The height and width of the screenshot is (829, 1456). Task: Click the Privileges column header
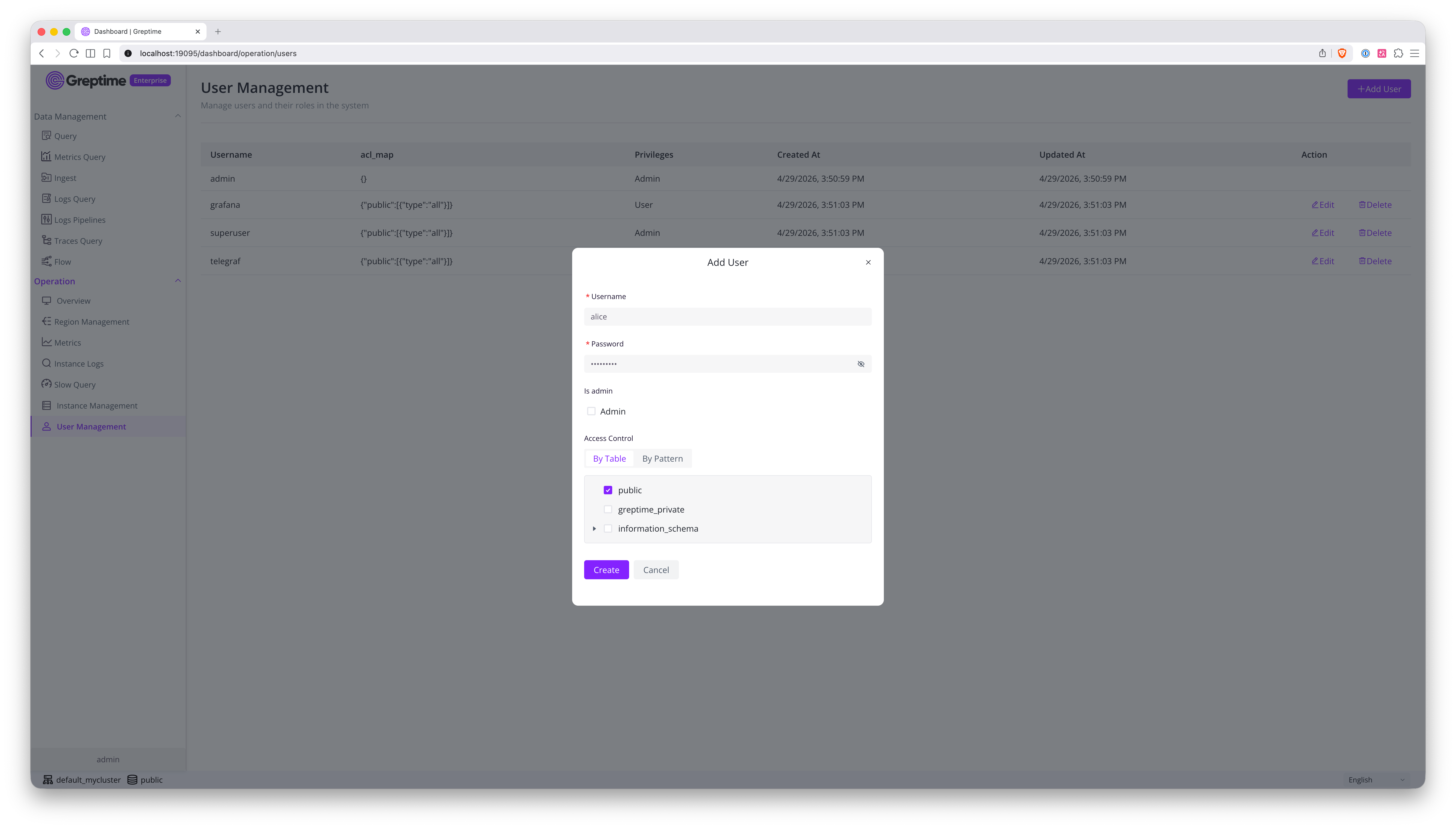coord(654,155)
